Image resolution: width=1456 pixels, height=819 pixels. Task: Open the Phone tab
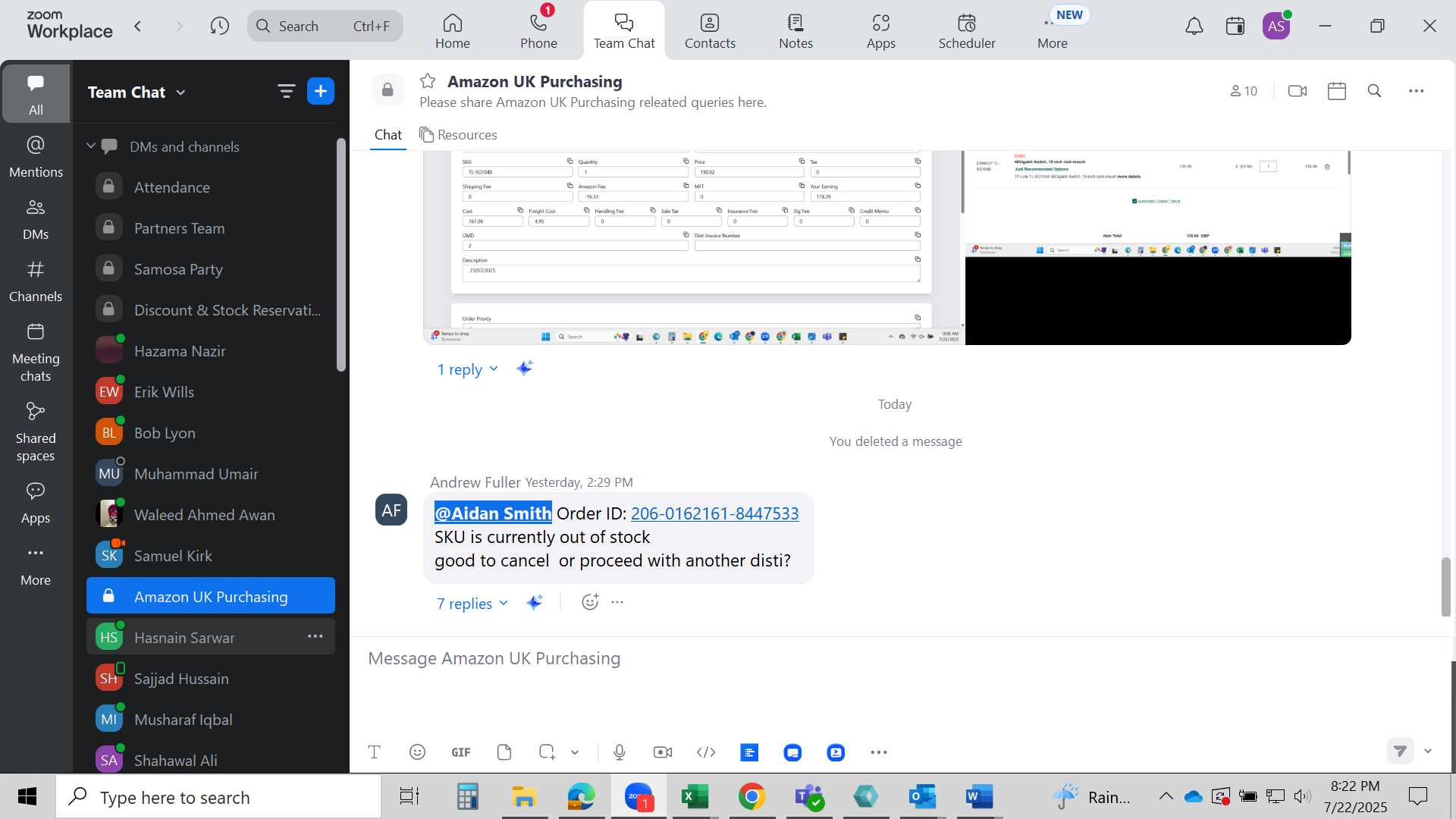pos(538,31)
